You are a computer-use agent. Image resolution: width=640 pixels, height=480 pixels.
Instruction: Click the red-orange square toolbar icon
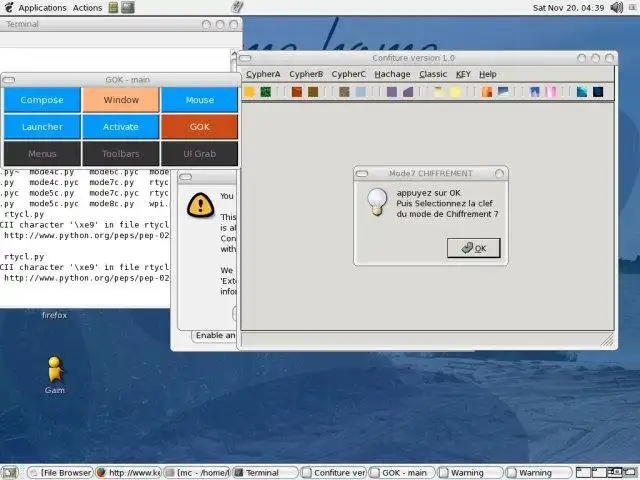297,92
